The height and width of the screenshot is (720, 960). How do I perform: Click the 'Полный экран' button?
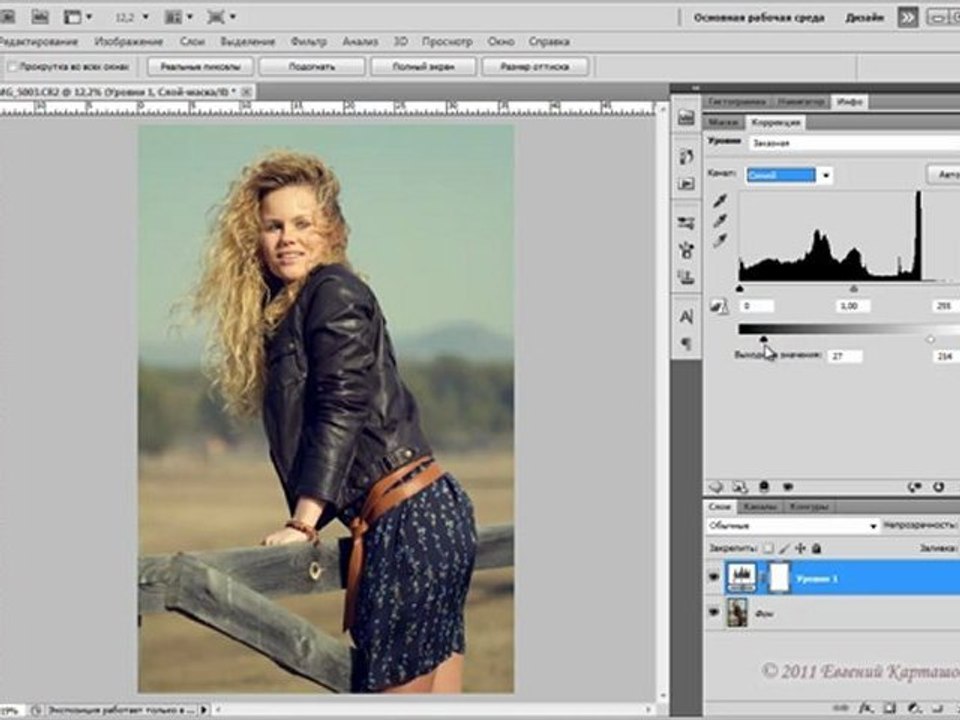pyautogui.click(x=423, y=66)
